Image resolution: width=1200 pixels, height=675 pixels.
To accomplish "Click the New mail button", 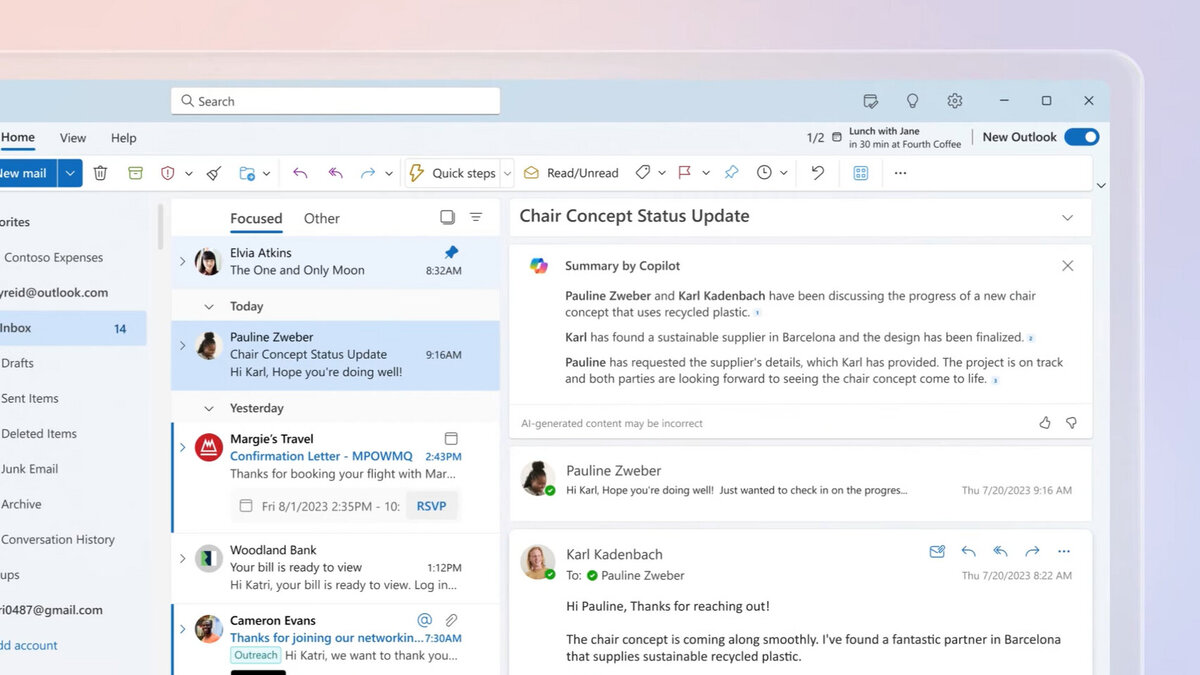I will (x=26, y=173).
